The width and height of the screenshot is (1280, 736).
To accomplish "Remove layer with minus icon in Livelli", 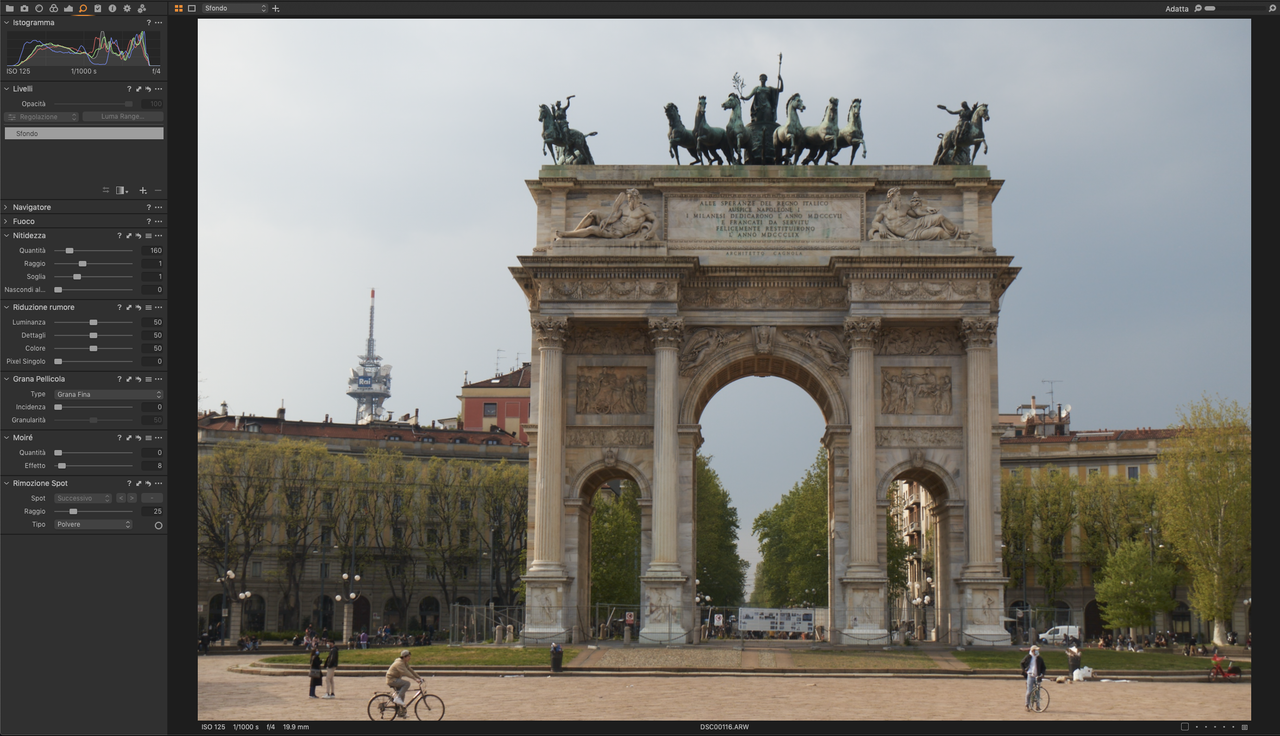I will (x=158, y=190).
